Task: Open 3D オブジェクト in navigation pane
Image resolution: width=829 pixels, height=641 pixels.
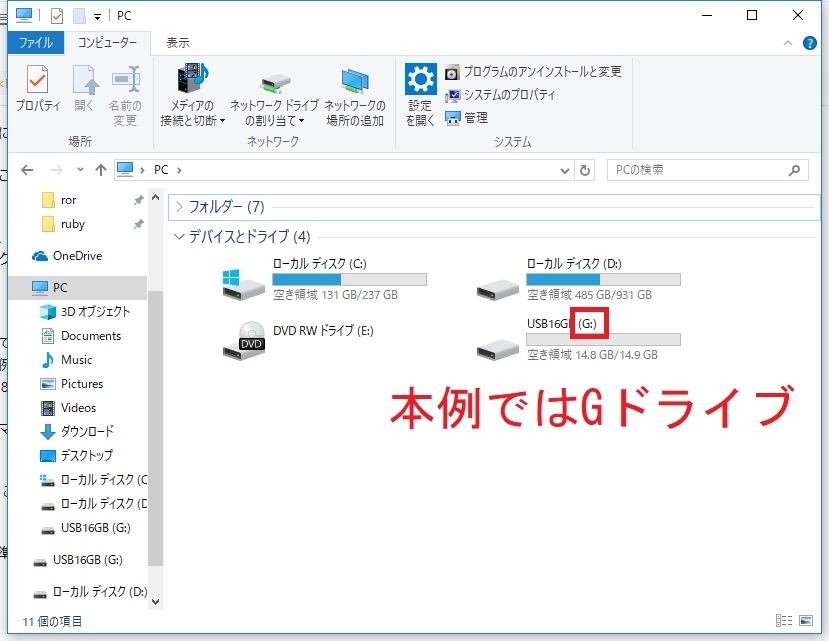Action: [x=86, y=312]
